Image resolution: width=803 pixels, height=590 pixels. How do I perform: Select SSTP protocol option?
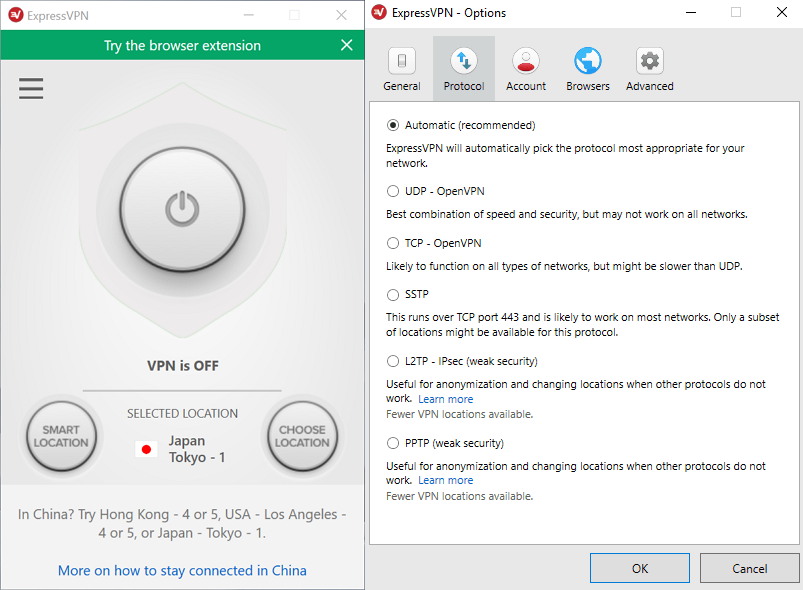[408, 294]
